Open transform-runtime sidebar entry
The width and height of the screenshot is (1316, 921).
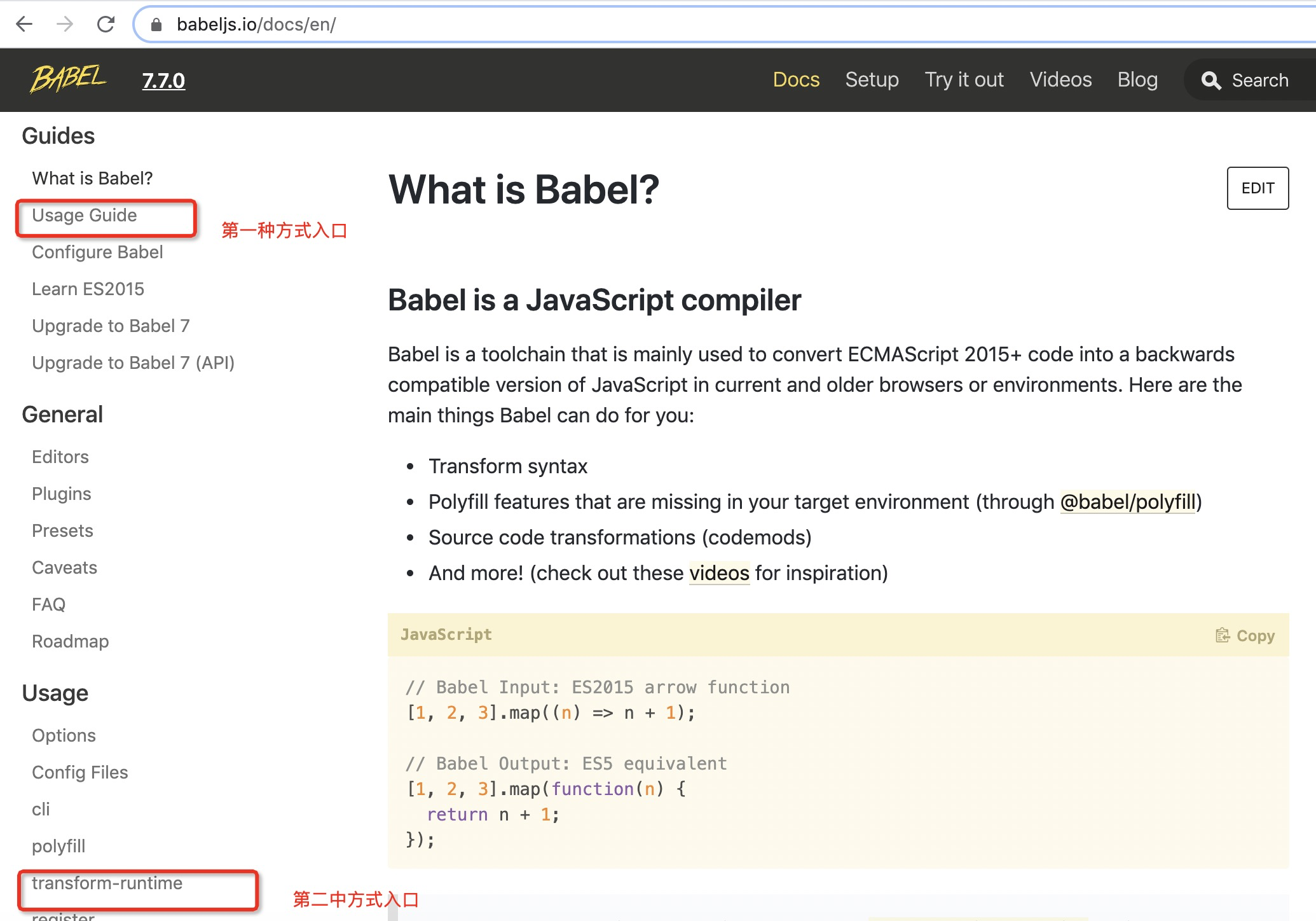point(107,883)
